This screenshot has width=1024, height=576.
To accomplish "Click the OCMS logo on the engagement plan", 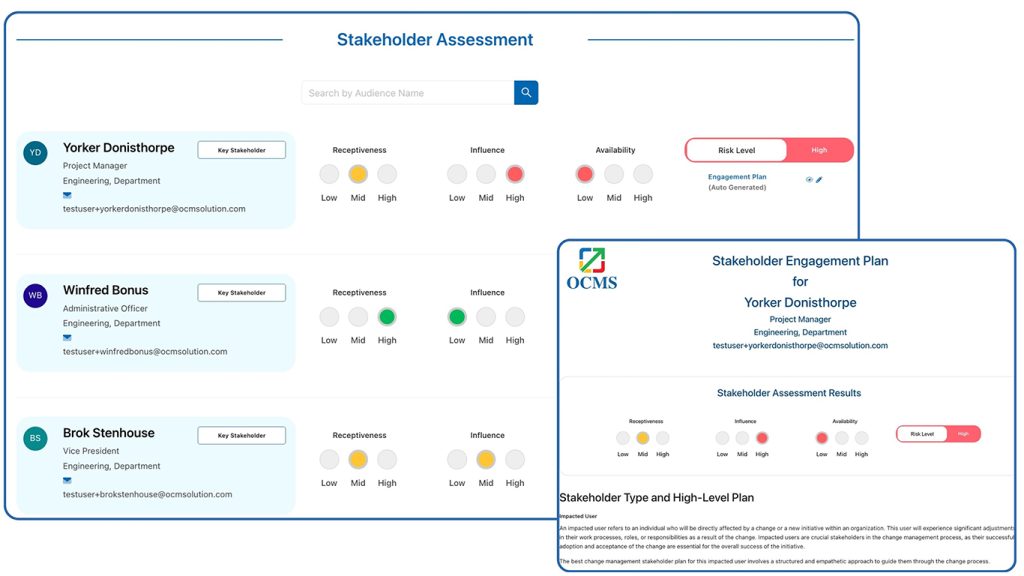I will [592, 267].
